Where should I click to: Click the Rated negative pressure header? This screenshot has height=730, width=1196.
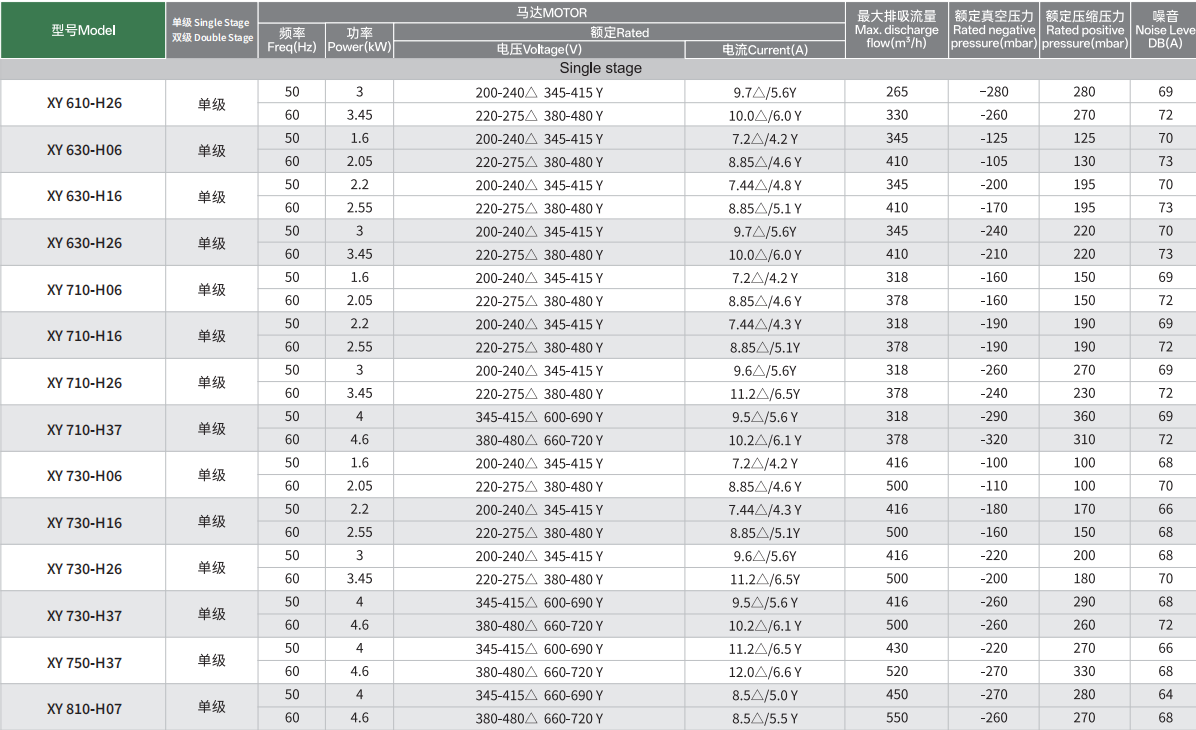point(994,30)
